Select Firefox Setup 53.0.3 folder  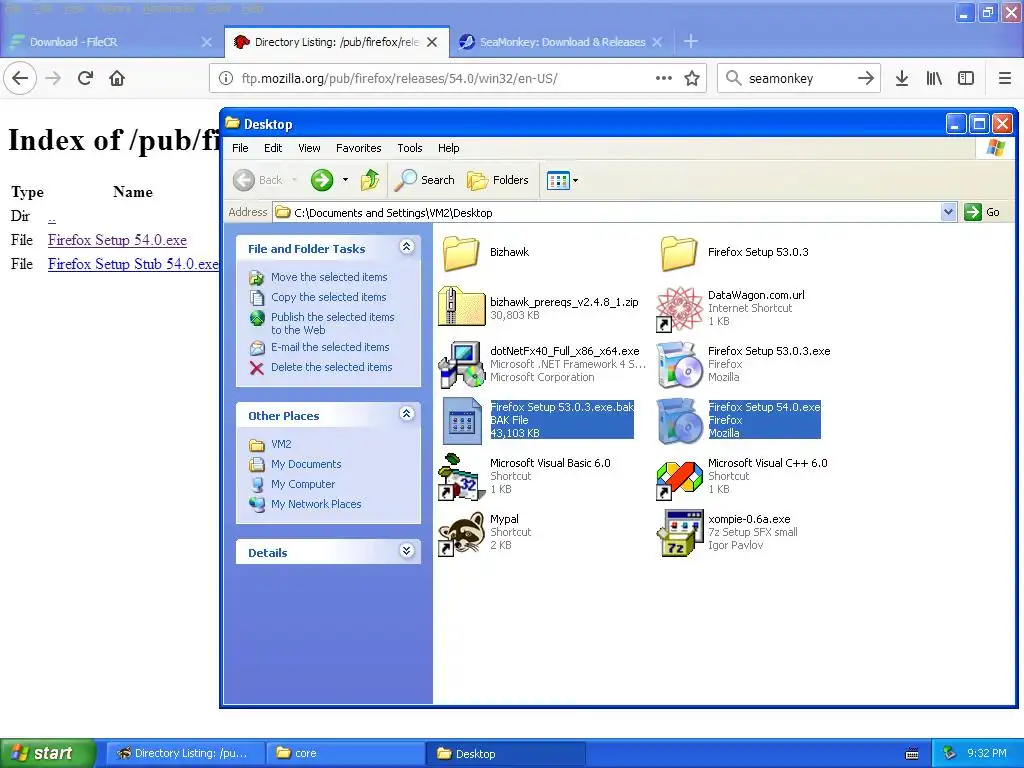point(735,252)
